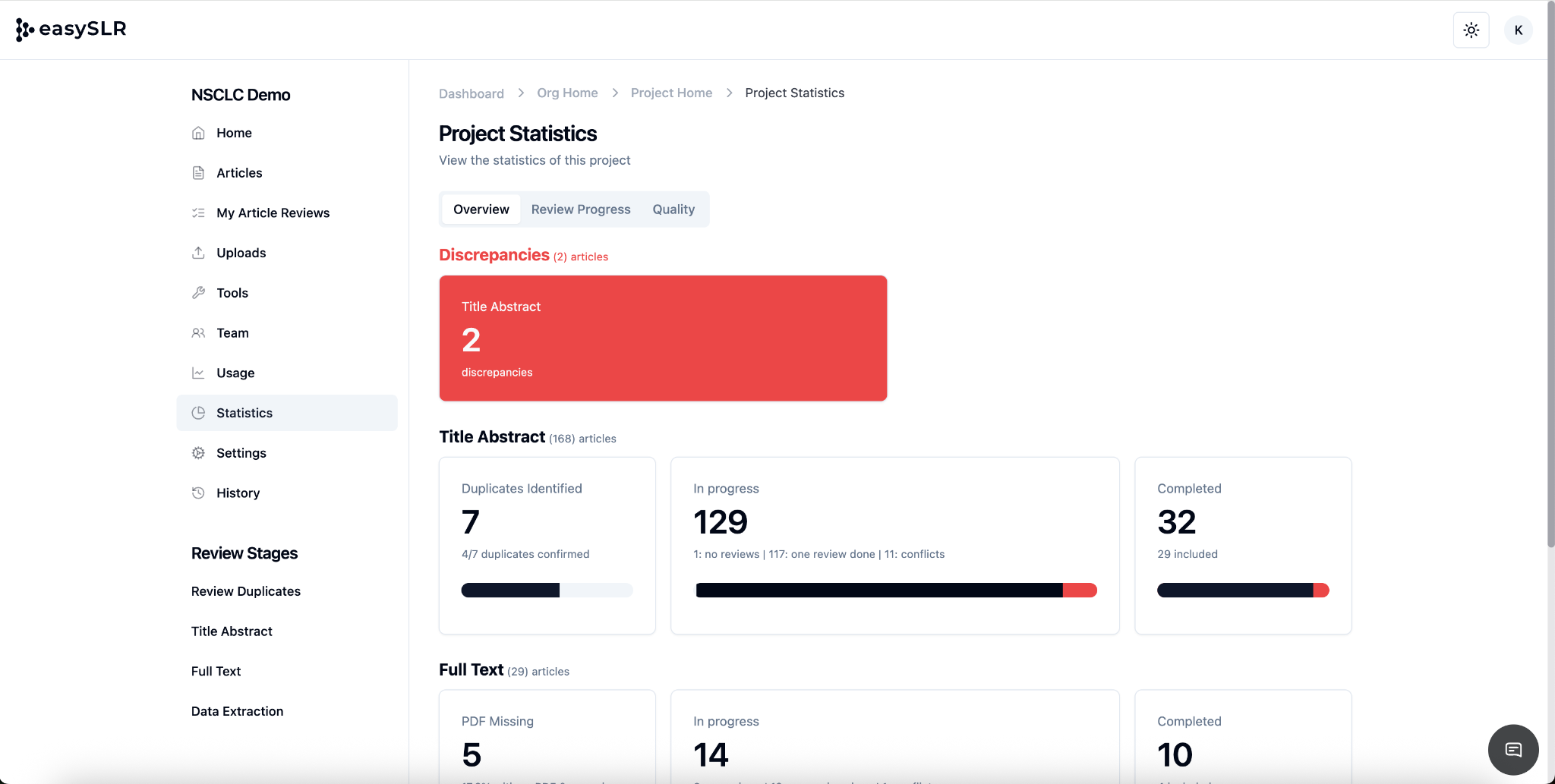Click the Uploads arrow icon
The image size is (1555, 784).
coord(198,253)
